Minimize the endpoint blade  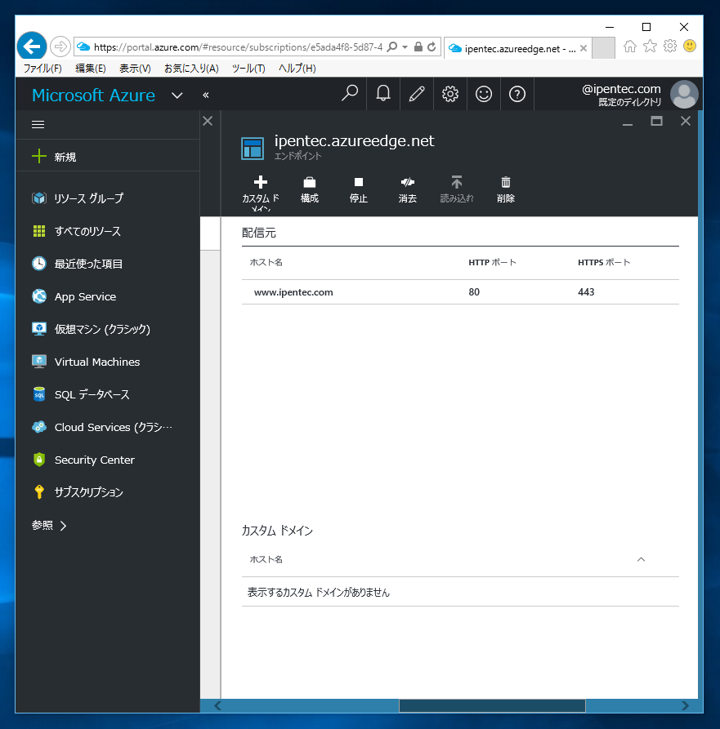point(628,124)
